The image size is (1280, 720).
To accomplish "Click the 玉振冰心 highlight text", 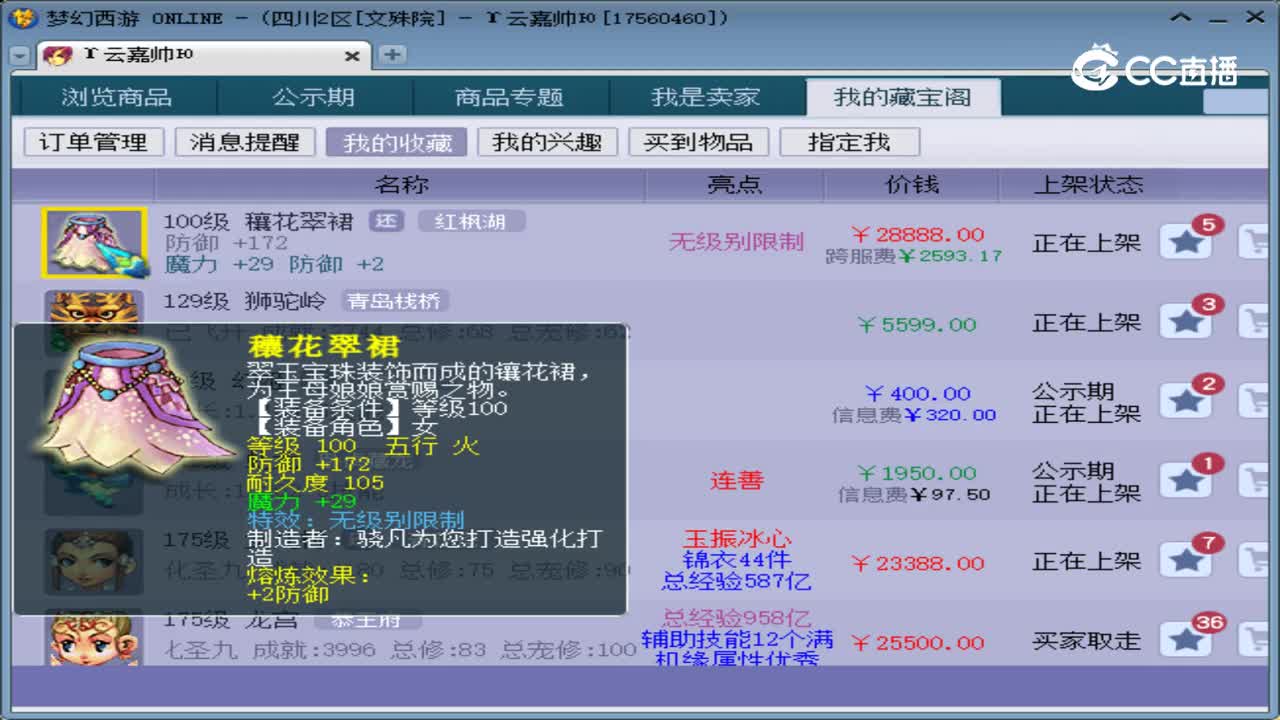I will (x=737, y=540).
